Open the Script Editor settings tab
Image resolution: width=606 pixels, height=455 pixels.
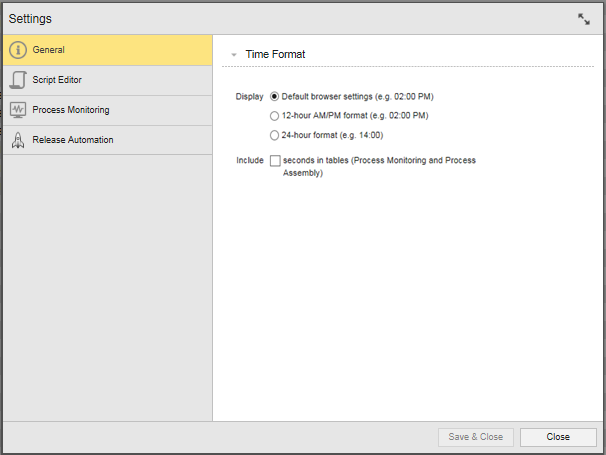(x=107, y=80)
